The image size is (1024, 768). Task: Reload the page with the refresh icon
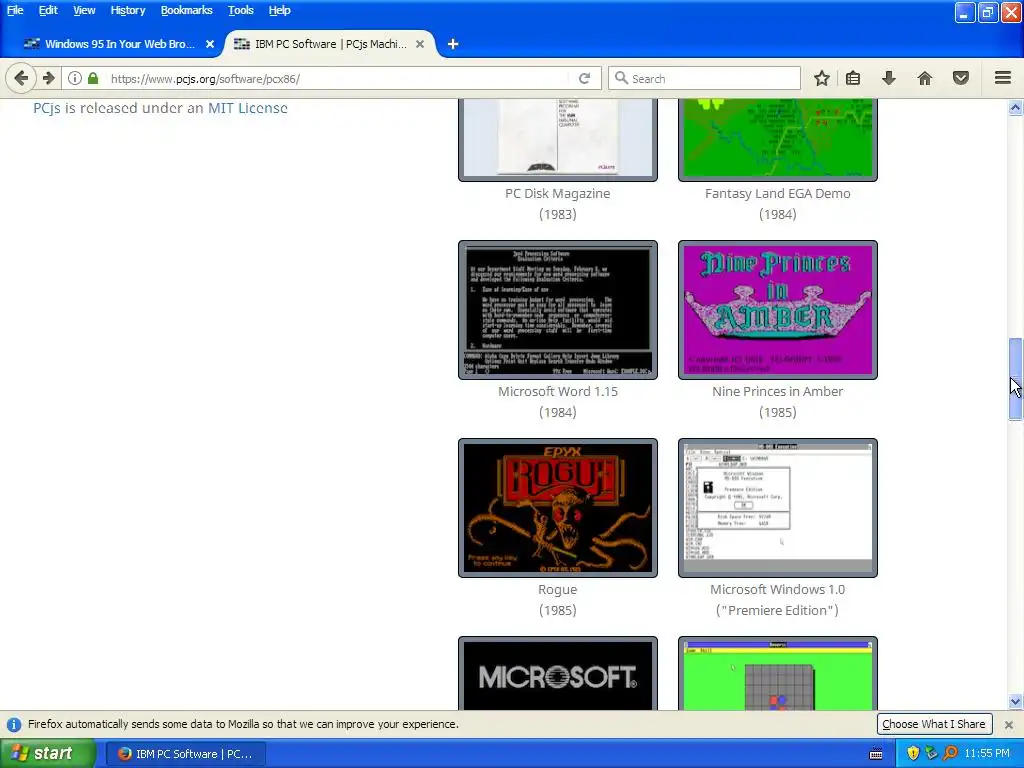pyautogui.click(x=584, y=78)
